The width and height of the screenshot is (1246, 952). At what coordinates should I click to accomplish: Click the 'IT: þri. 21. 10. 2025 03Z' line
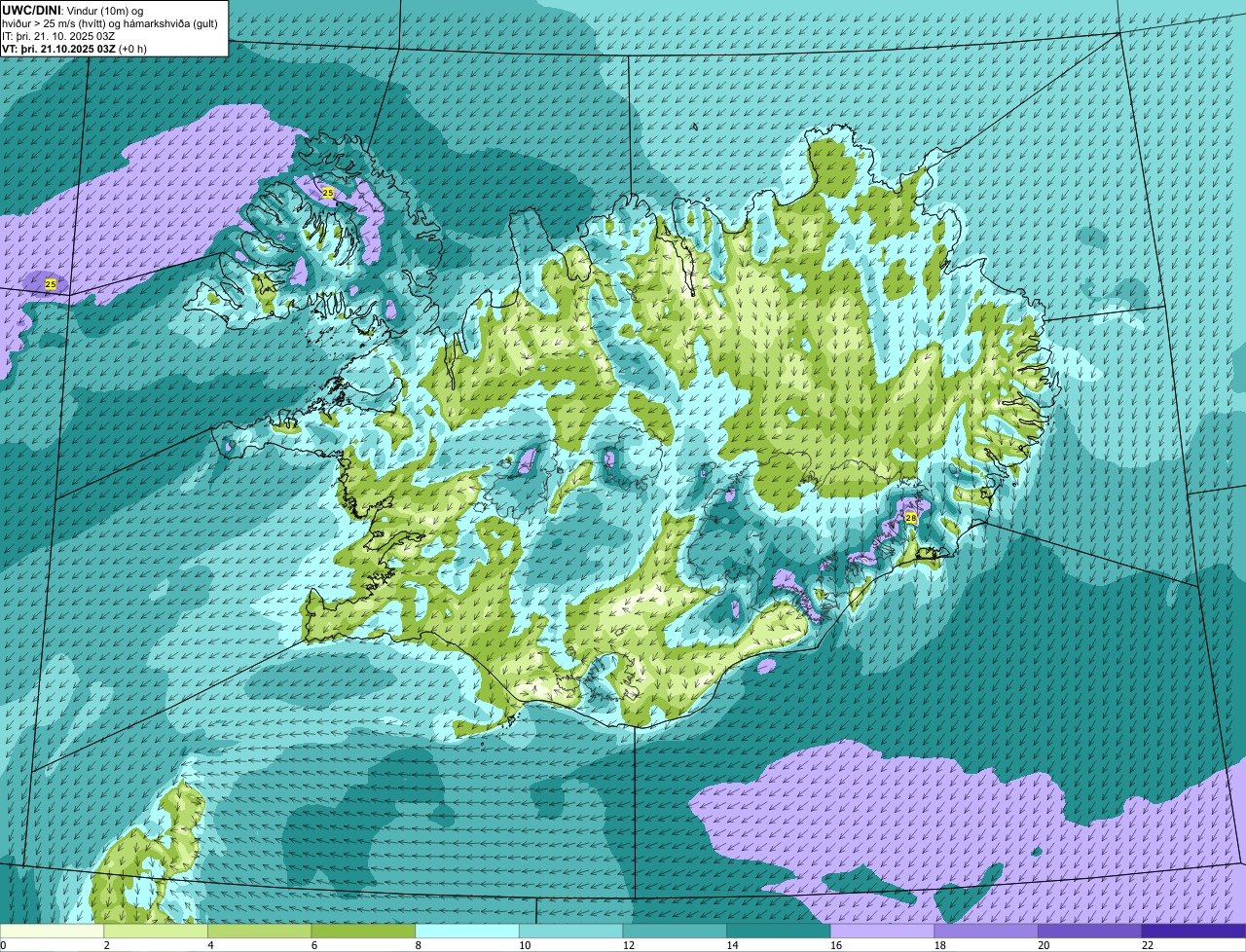[58, 35]
